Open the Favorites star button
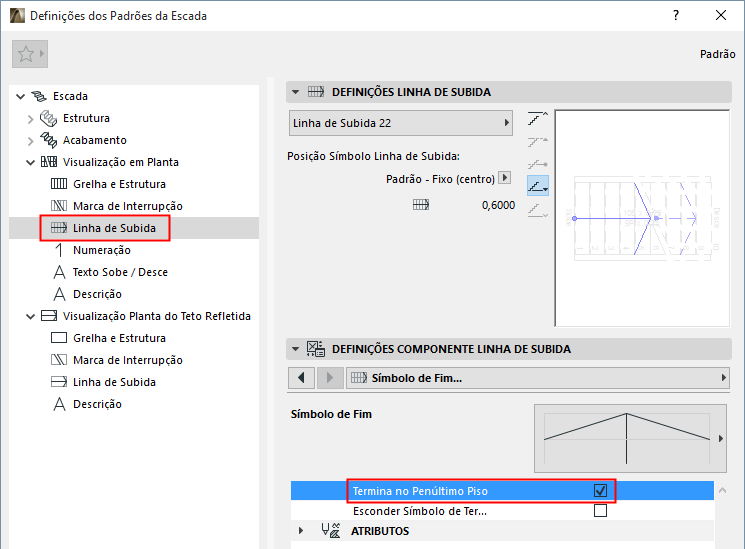This screenshot has width=745, height=549. 29,54
